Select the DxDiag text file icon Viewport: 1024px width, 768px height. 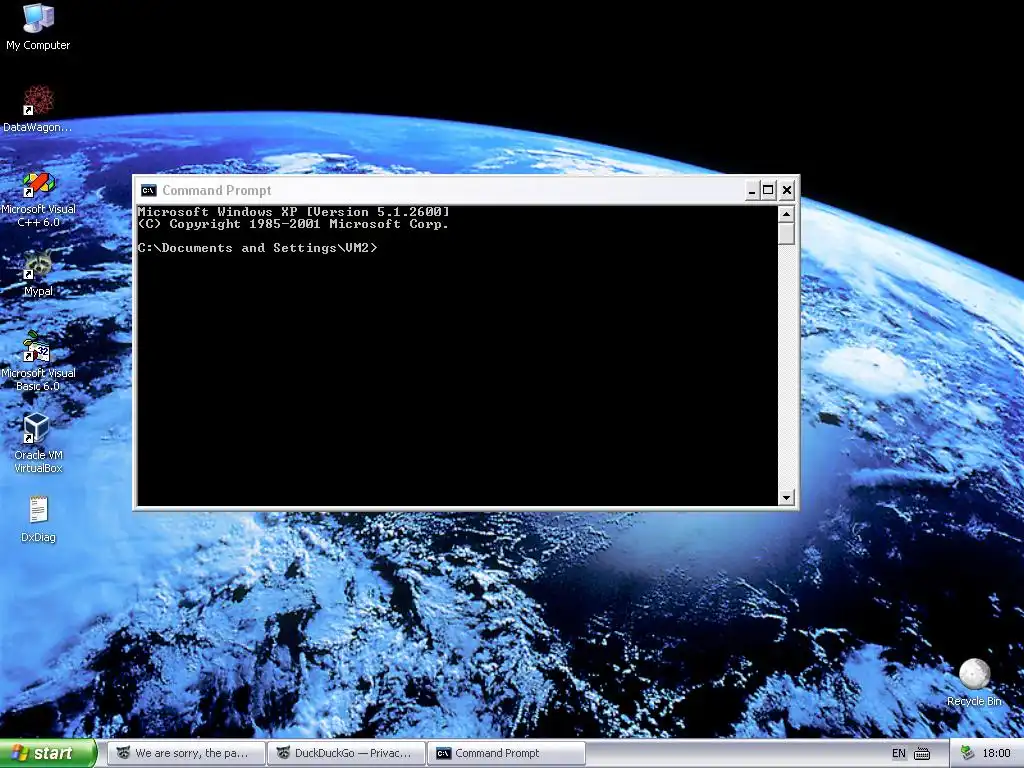tap(38, 519)
